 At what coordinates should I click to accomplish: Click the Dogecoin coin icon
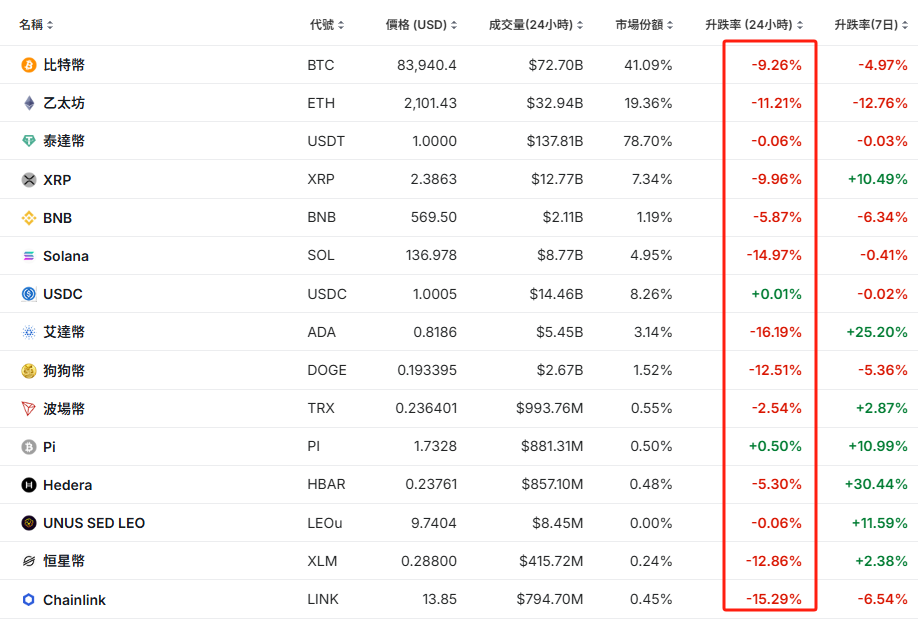[29, 371]
